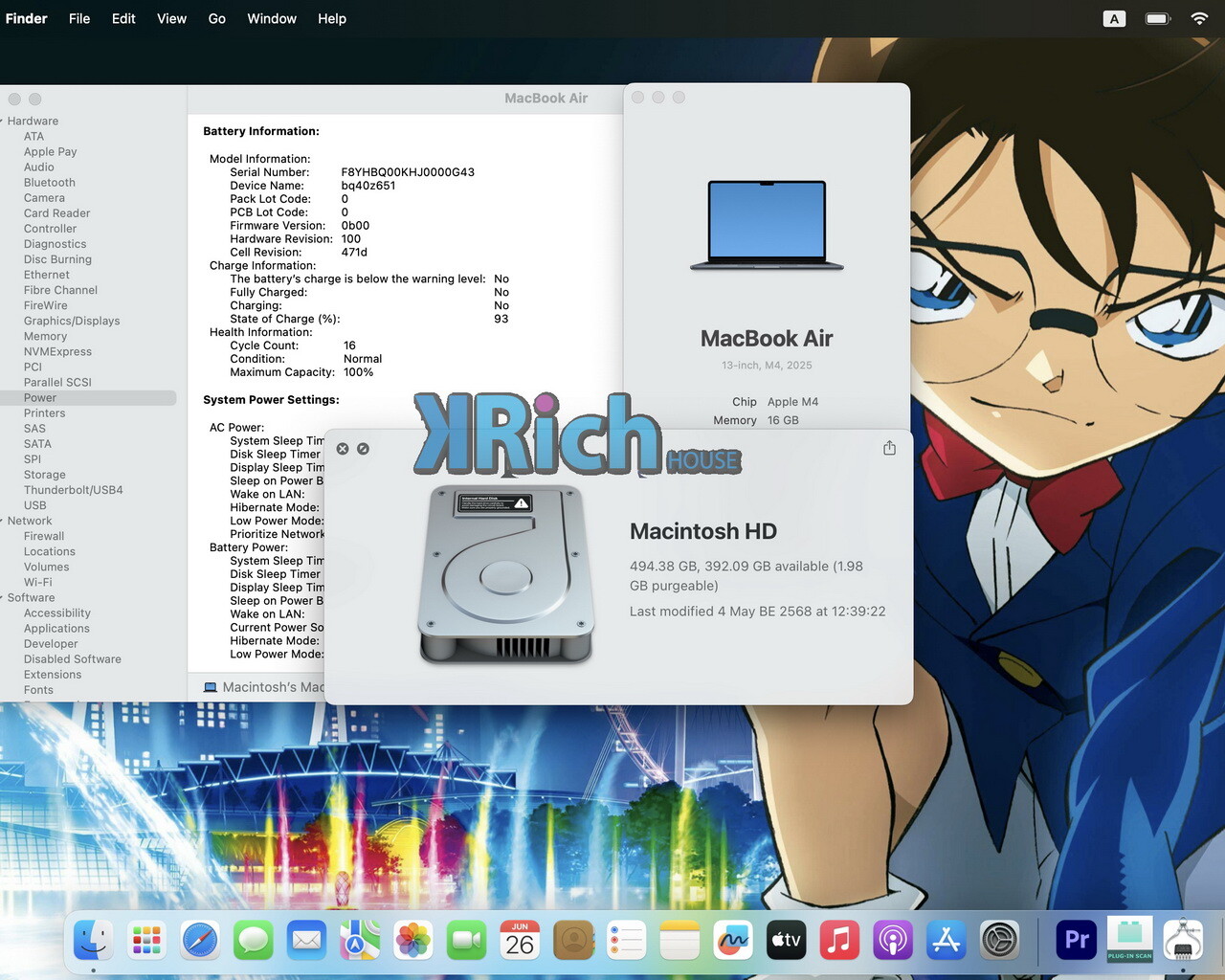Select Bluetooth in Hardware list
The image size is (1225, 980).
pyautogui.click(x=50, y=183)
